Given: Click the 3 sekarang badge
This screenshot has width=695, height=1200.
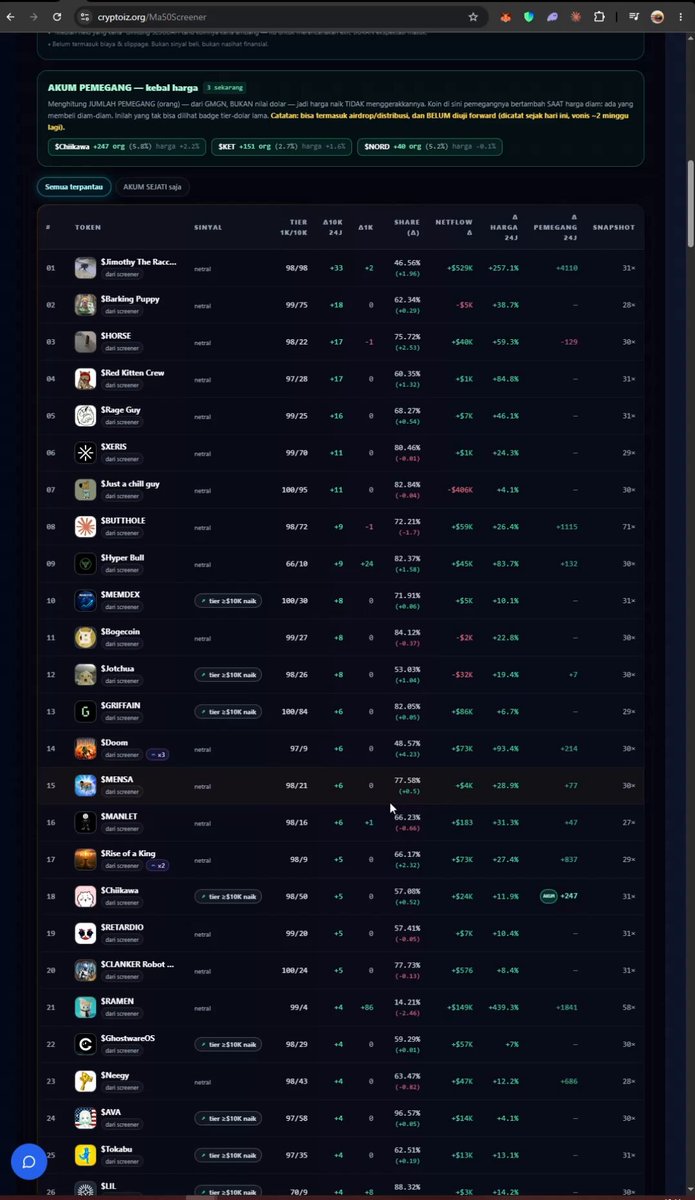Looking at the screenshot, I should coord(225,88).
